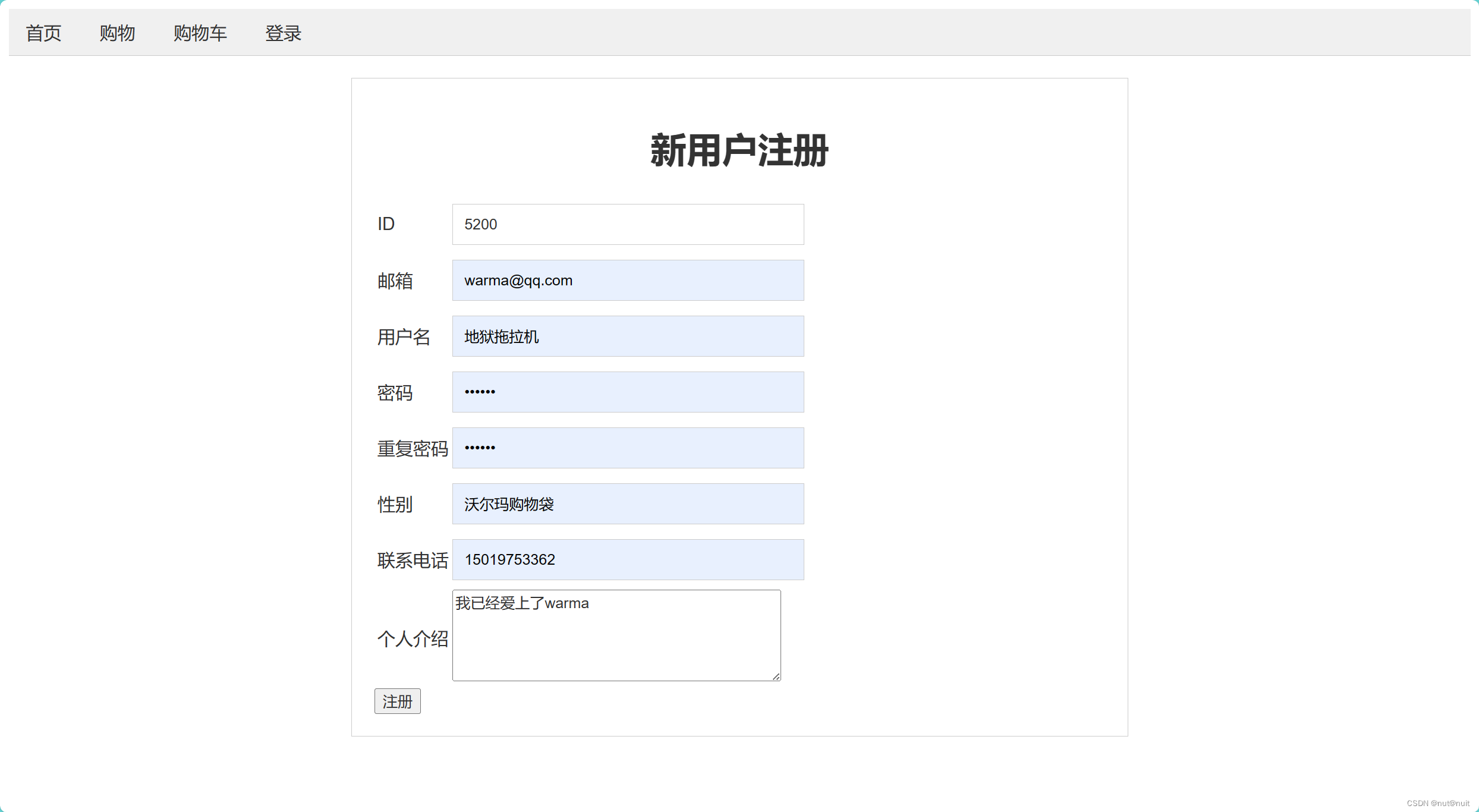
Task: Click the 性别 field showing 沃尔玛购物袋
Action: (628, 503)
